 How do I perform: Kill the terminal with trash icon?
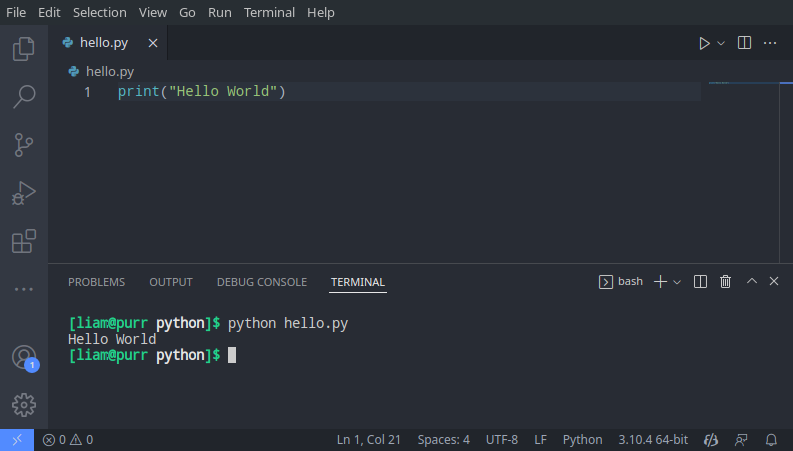coord(726,282)
